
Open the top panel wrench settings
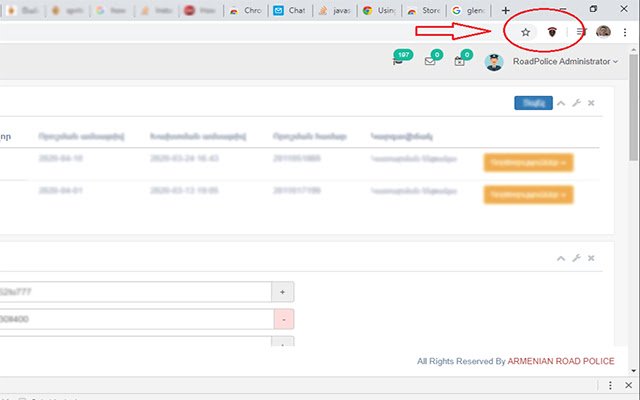pos(576,103)
